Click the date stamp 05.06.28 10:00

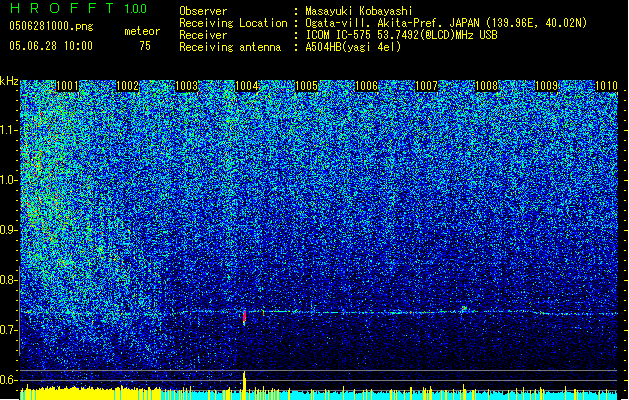click(x=51, y=46)
